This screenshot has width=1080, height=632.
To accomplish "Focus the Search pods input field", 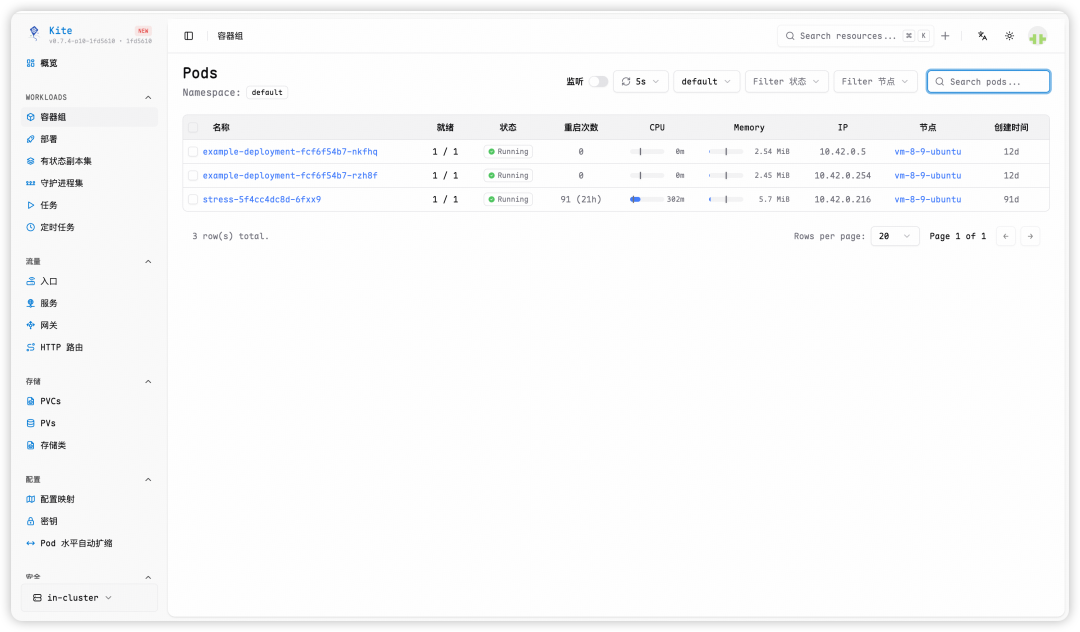I will [x=988, y=81].
